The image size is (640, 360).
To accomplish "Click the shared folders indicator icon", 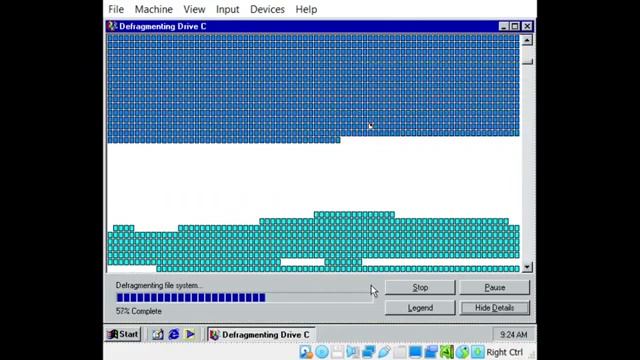I will 399,352.
